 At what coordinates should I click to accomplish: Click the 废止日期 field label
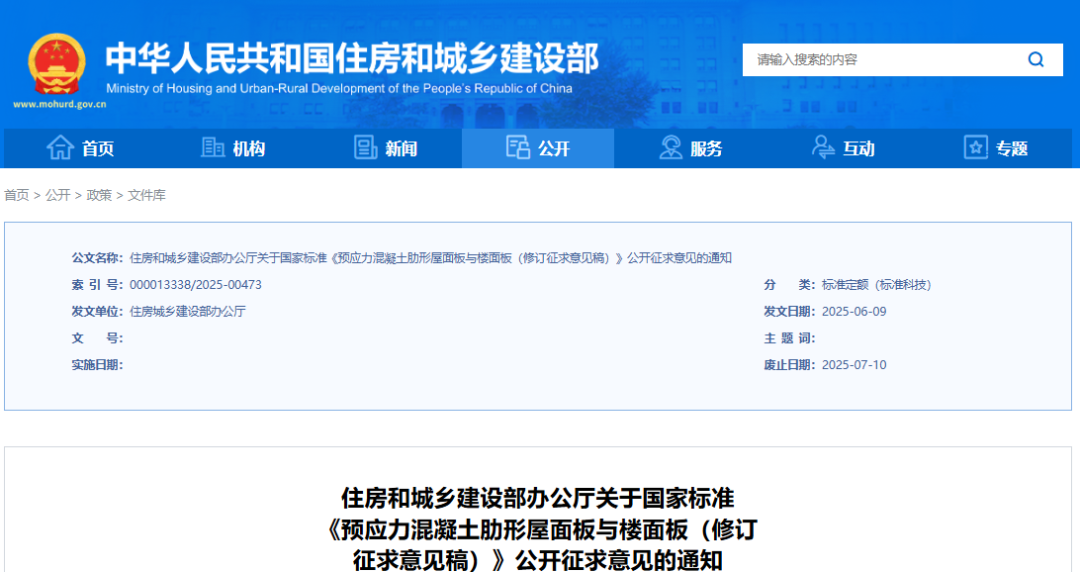click(x=789, y=365)
